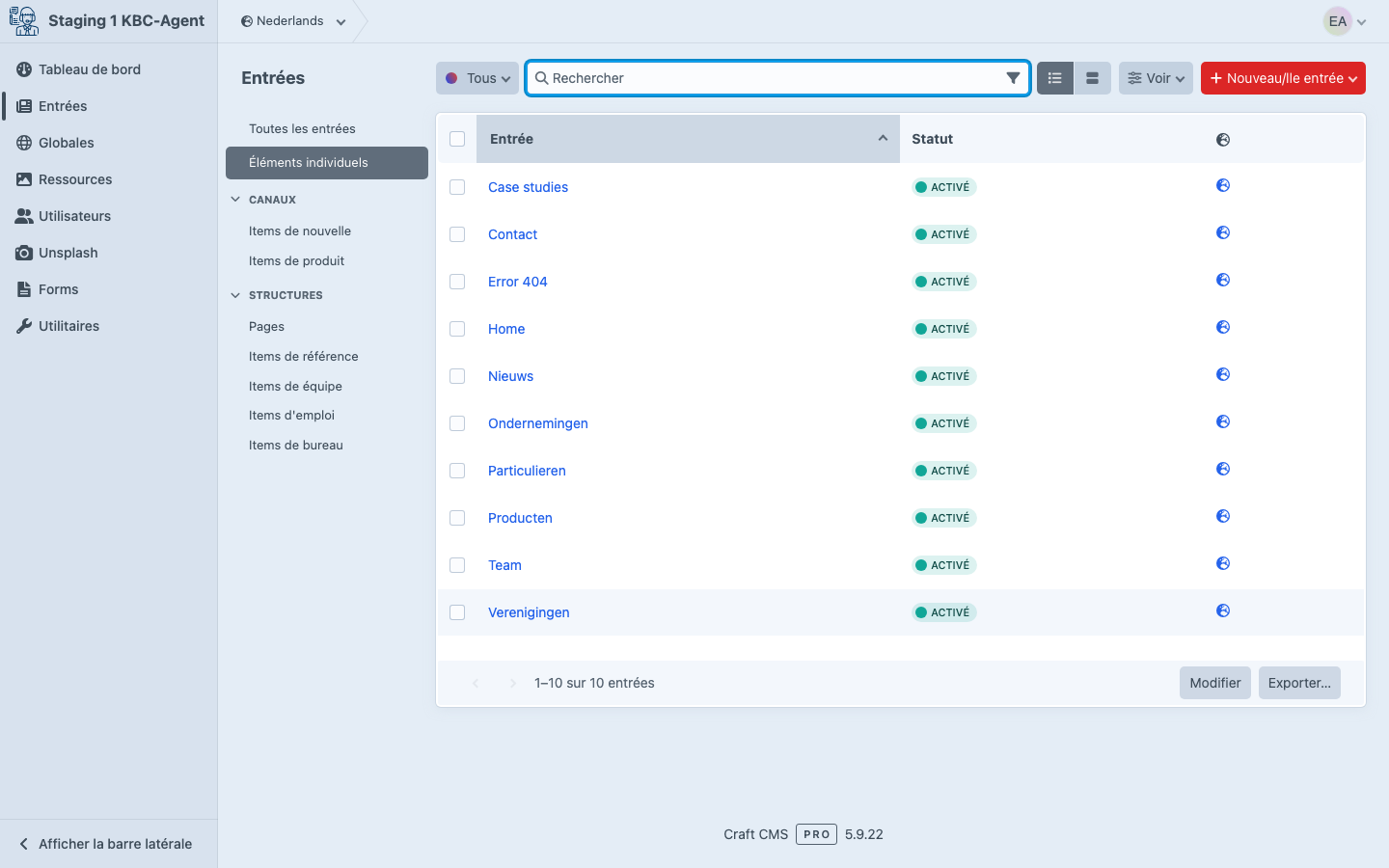Click globe link icon in Producten row

click(1223, 516)
